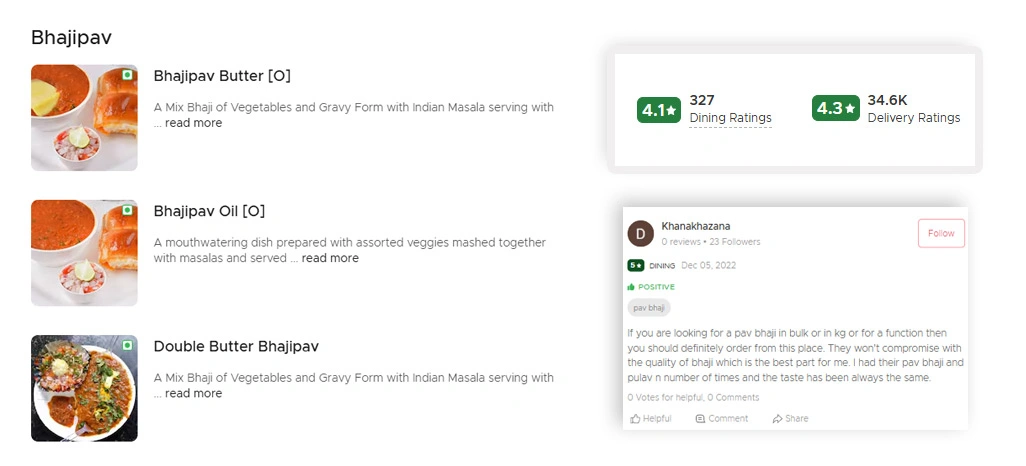This screenshot has width=1026, height=466.
Task: Expand read more under Bhajipav Butter
Action: point(194,123)
